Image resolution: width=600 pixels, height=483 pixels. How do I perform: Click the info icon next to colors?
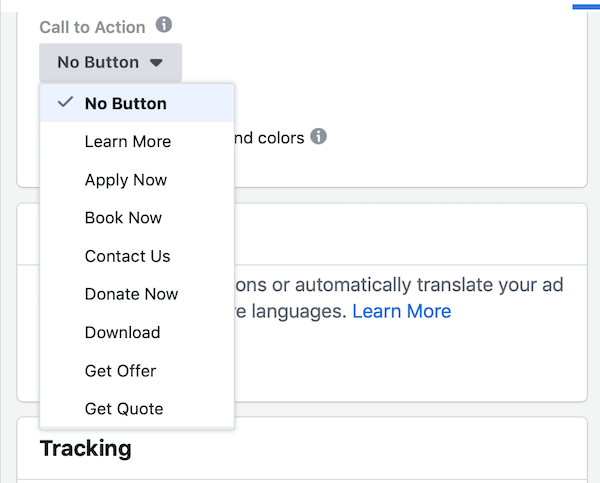[x=318, y=136]
